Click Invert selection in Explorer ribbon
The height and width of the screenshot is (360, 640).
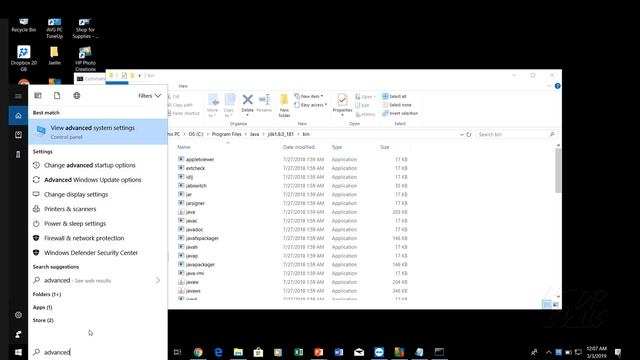point(400,113)
